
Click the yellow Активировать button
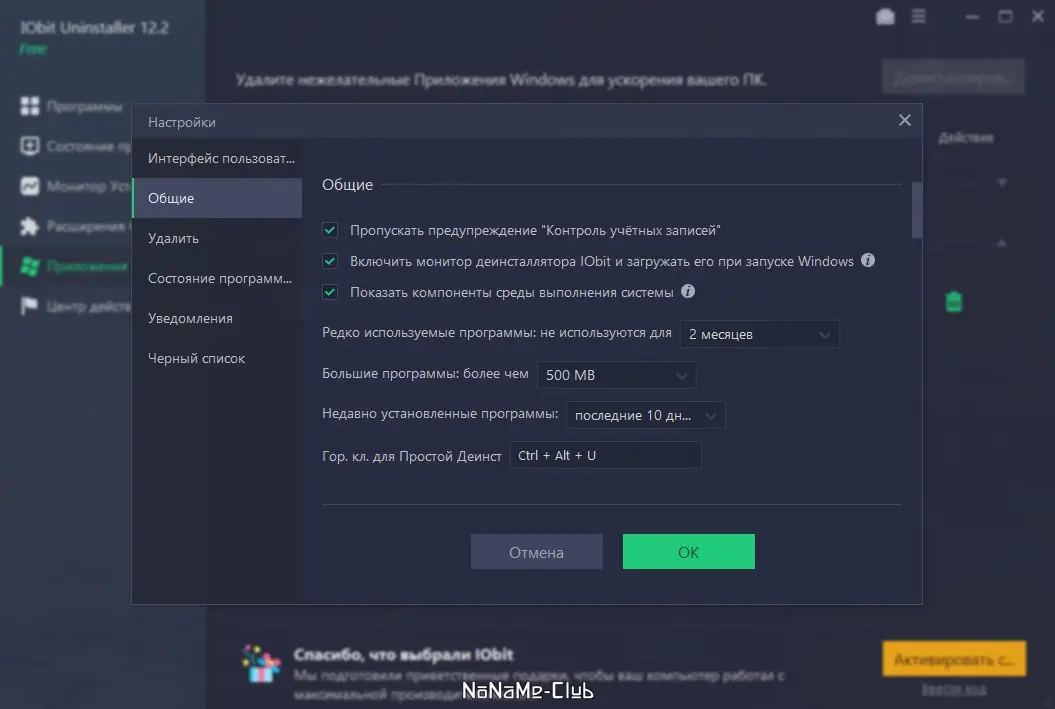[x=954, y=659]
